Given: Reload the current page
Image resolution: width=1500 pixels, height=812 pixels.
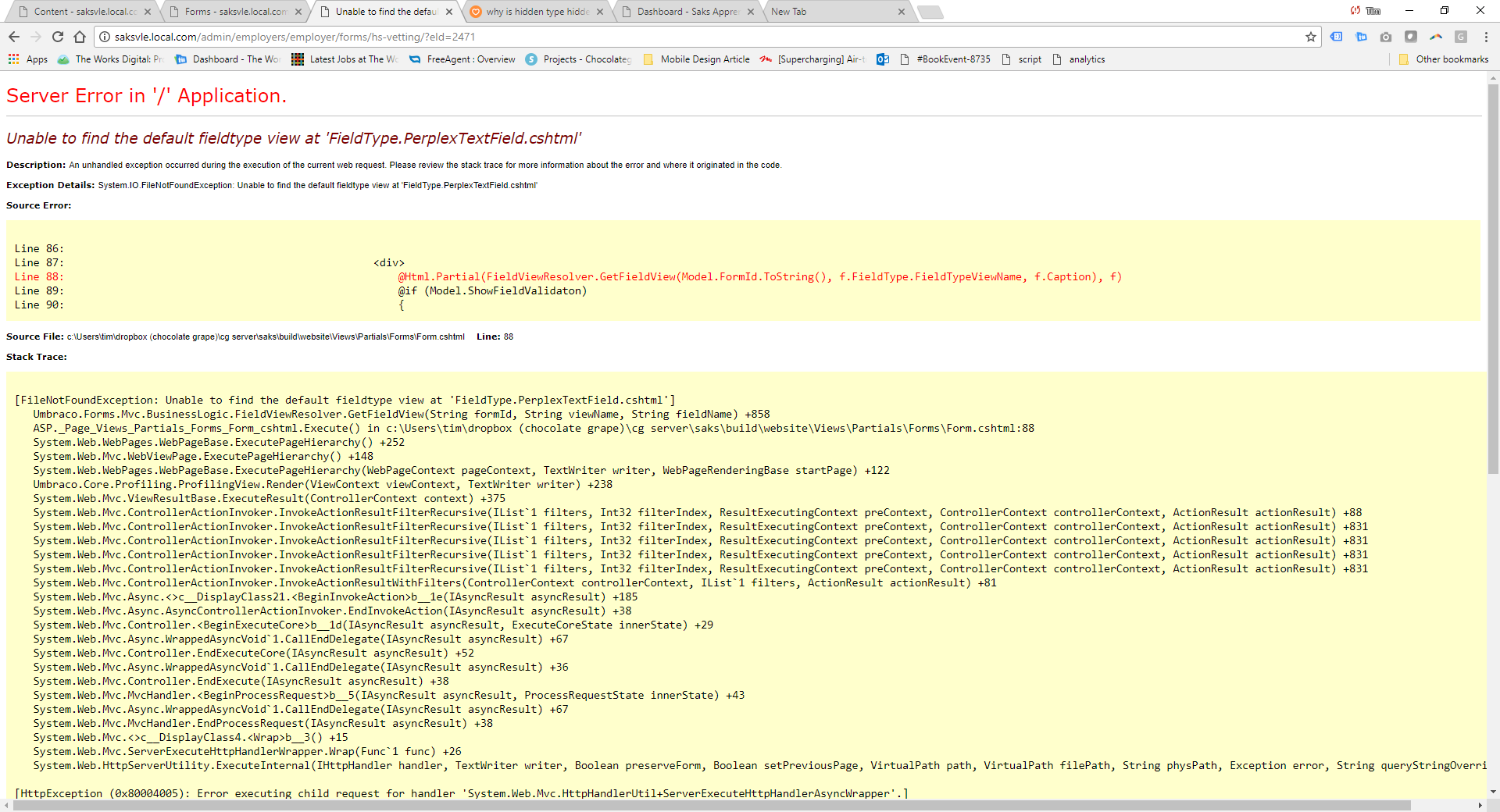Looking at the screenshot, I should coord(58,37).
